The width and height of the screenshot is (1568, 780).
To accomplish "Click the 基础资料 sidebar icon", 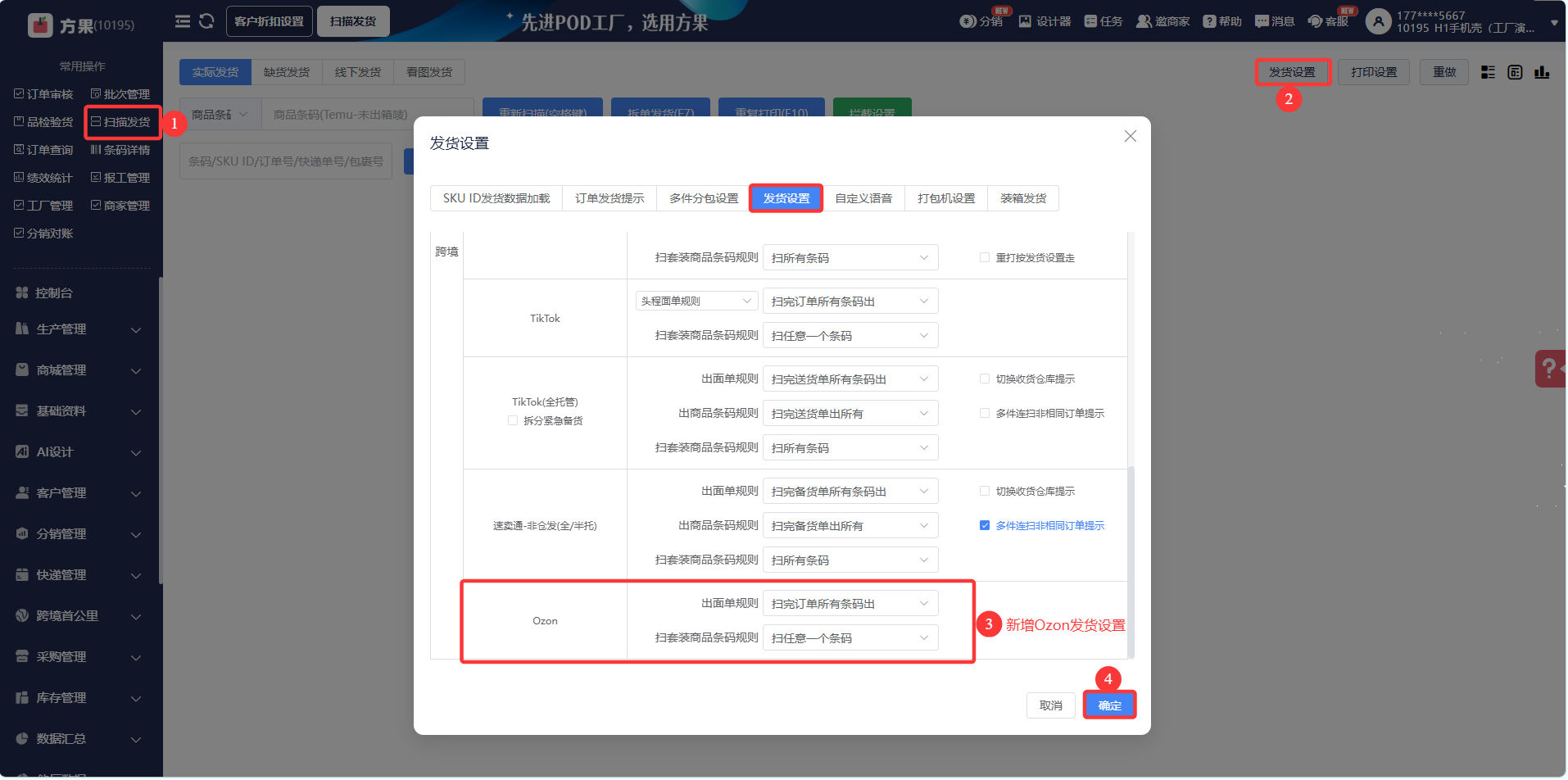I will pos(22,410).
